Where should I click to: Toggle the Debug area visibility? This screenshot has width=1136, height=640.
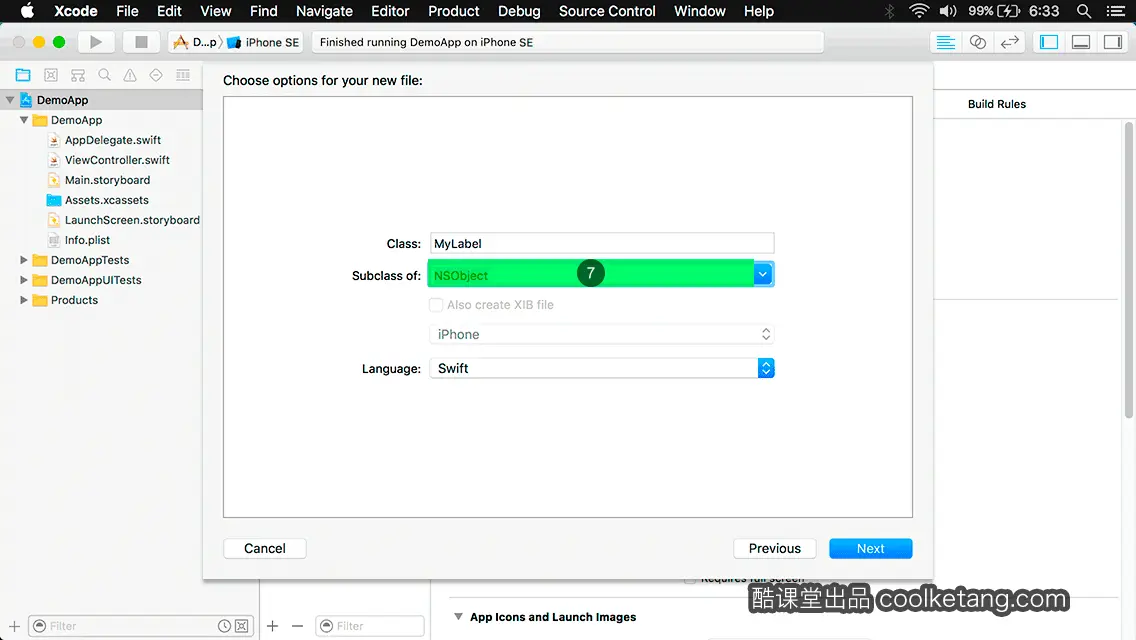(x=1081, y=42)
